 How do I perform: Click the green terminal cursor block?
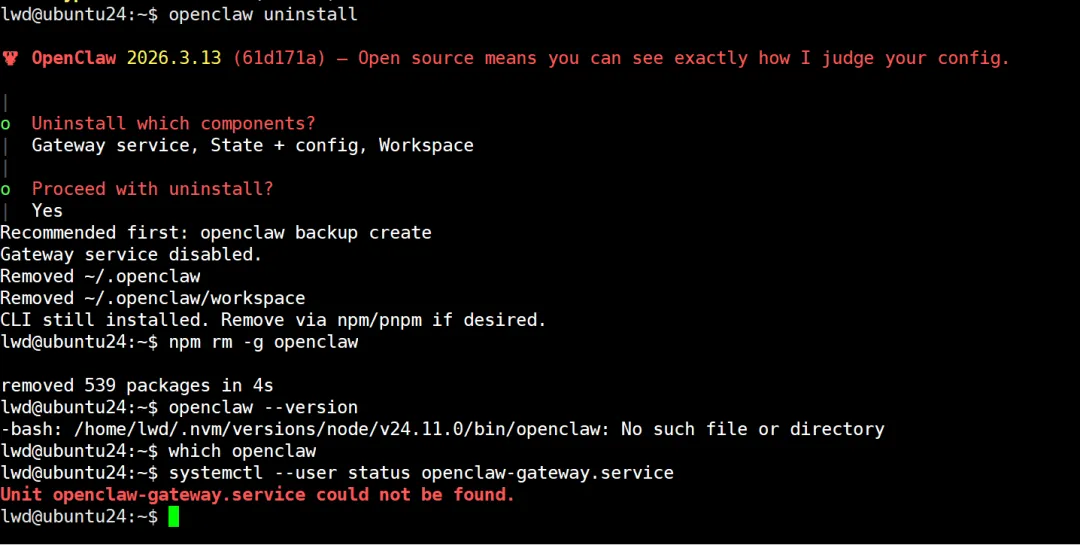click(x=174, y=516)
